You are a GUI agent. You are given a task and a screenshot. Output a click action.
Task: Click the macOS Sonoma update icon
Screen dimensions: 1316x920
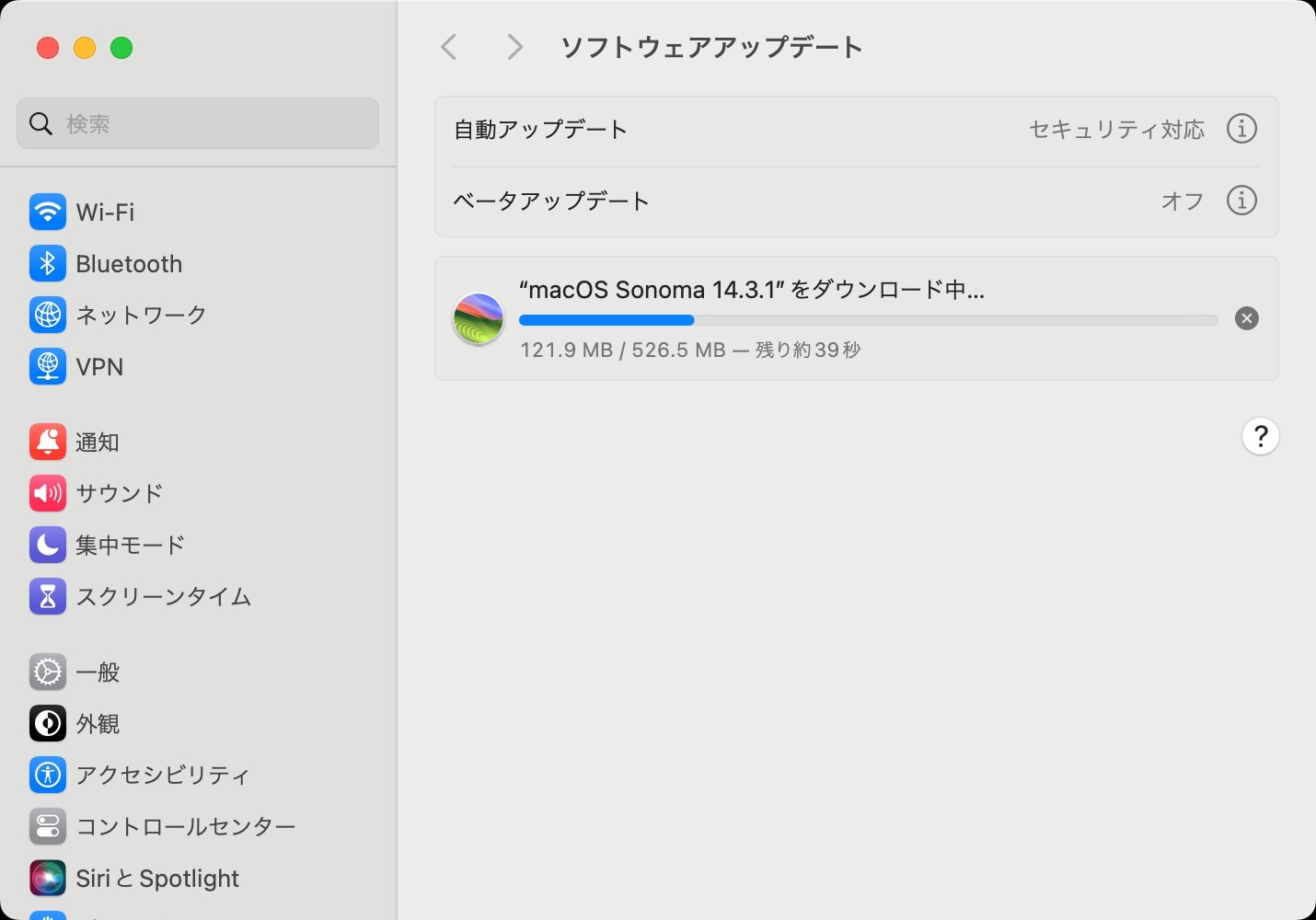[479, 319]
